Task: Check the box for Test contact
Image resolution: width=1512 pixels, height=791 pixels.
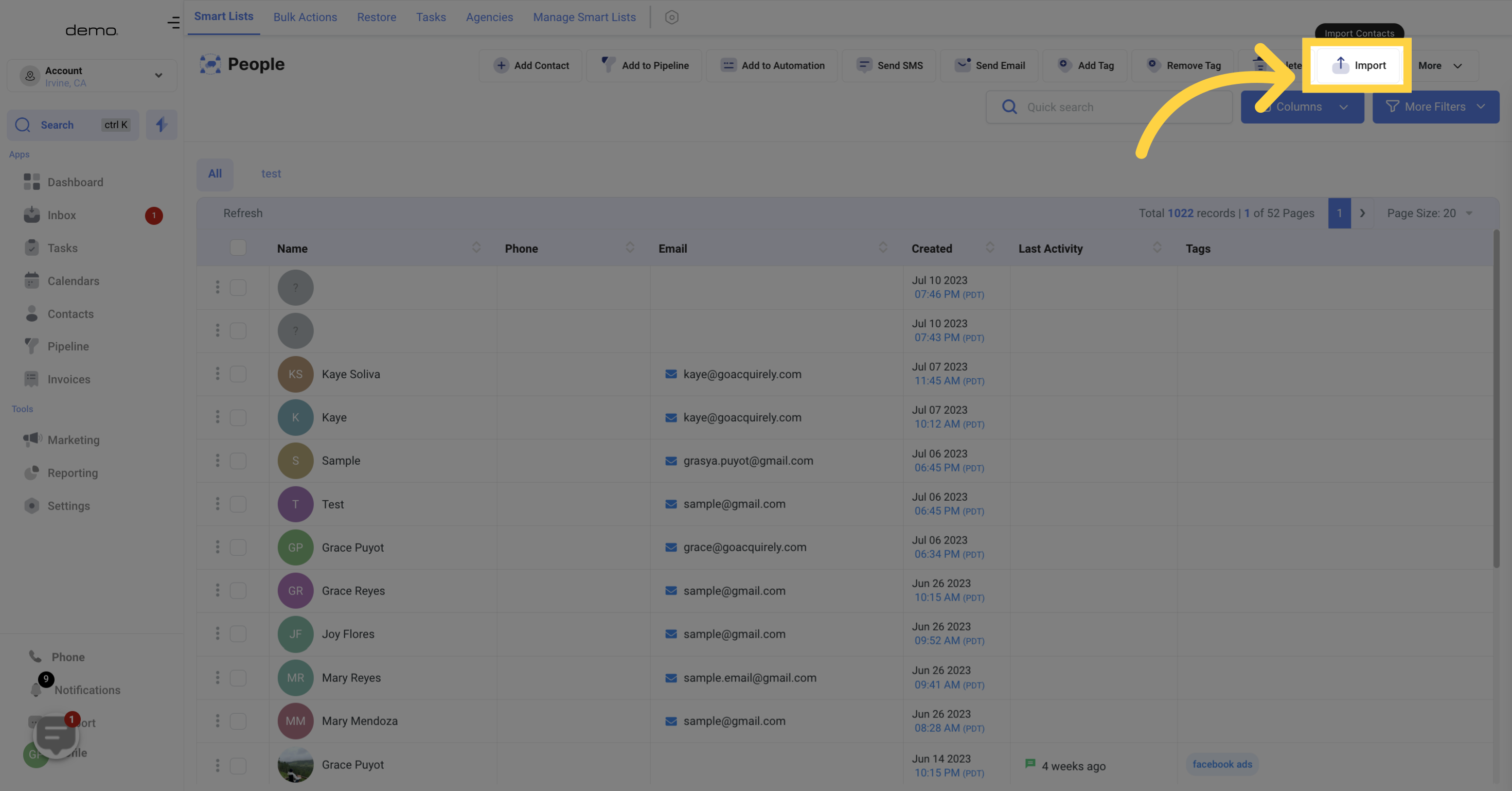Action: (238, 504)
